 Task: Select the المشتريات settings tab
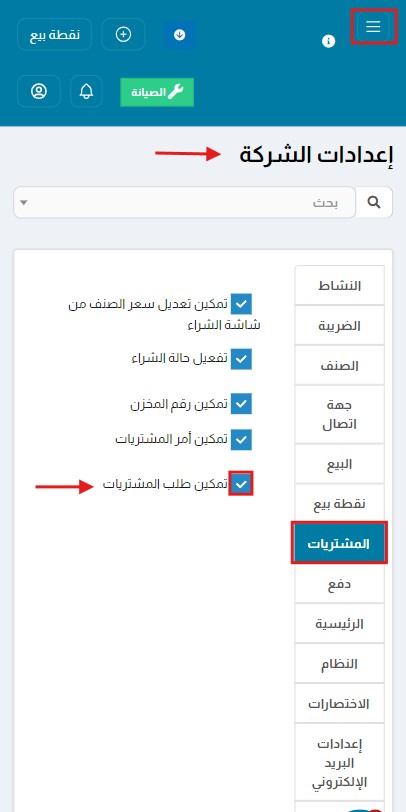click(339, 543)
